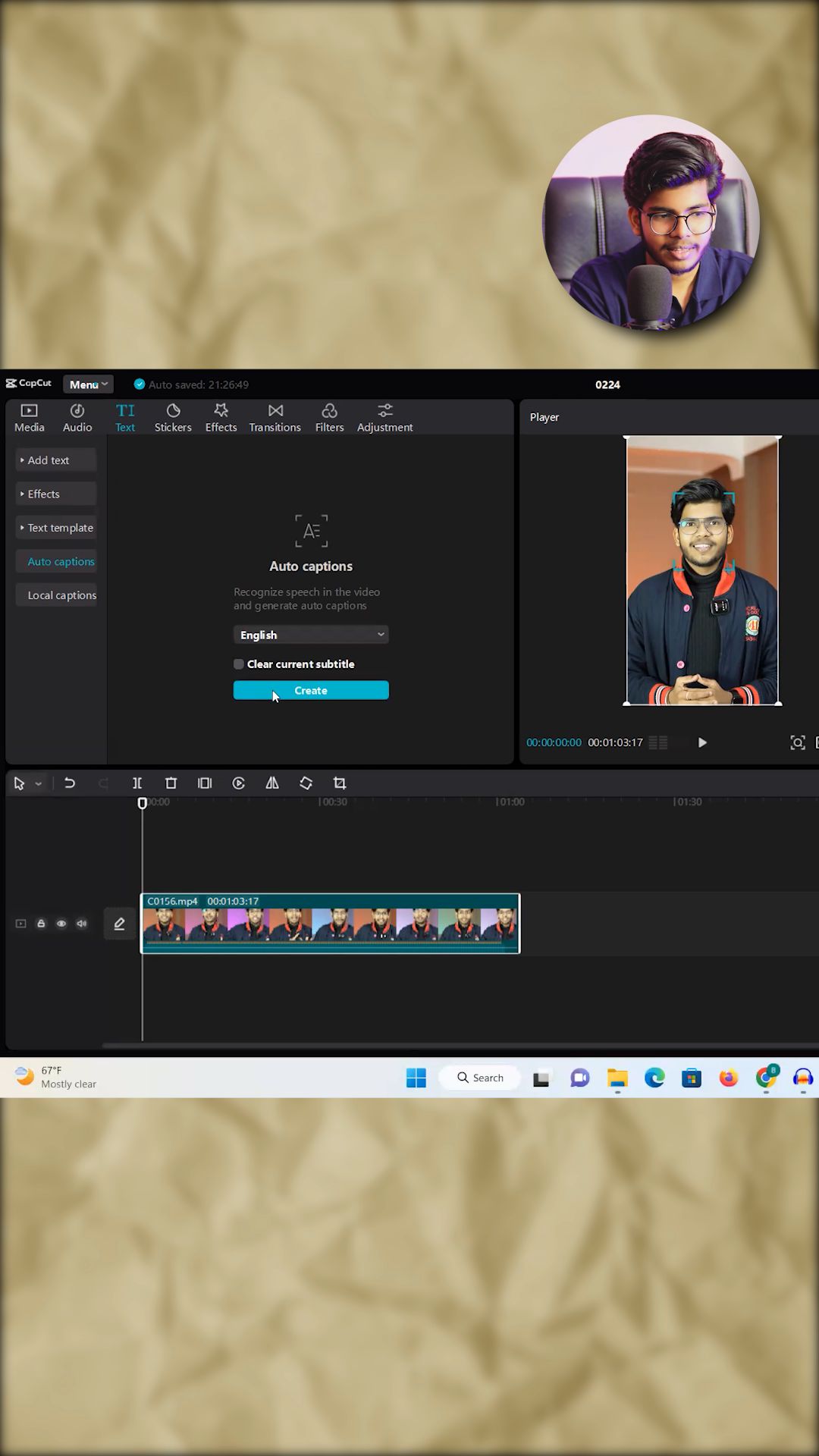Click the Reverse playback icon
Viewport: 819px width, 1456px height.
238,783
